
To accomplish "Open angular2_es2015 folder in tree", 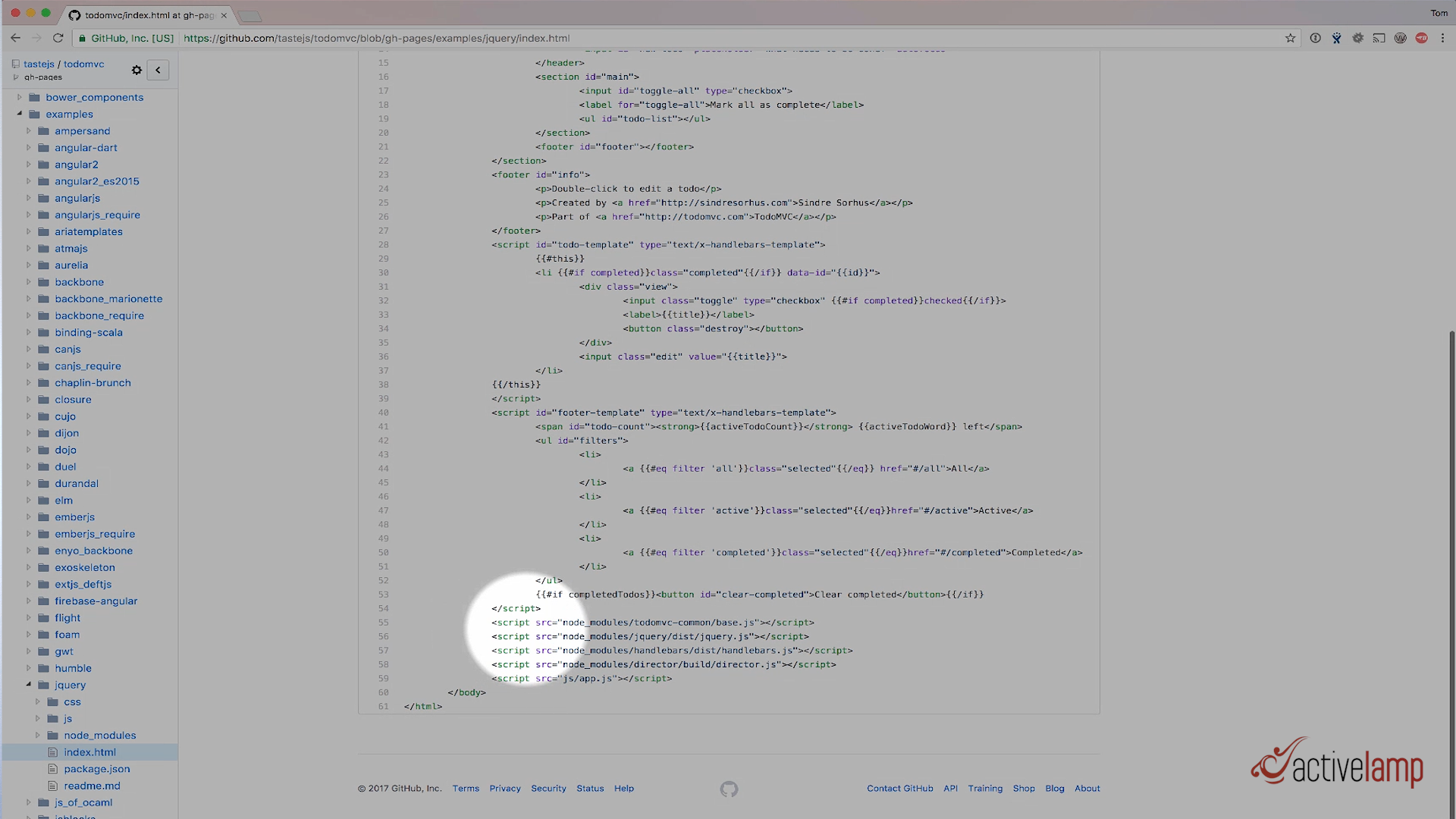I will pos(97,181).
